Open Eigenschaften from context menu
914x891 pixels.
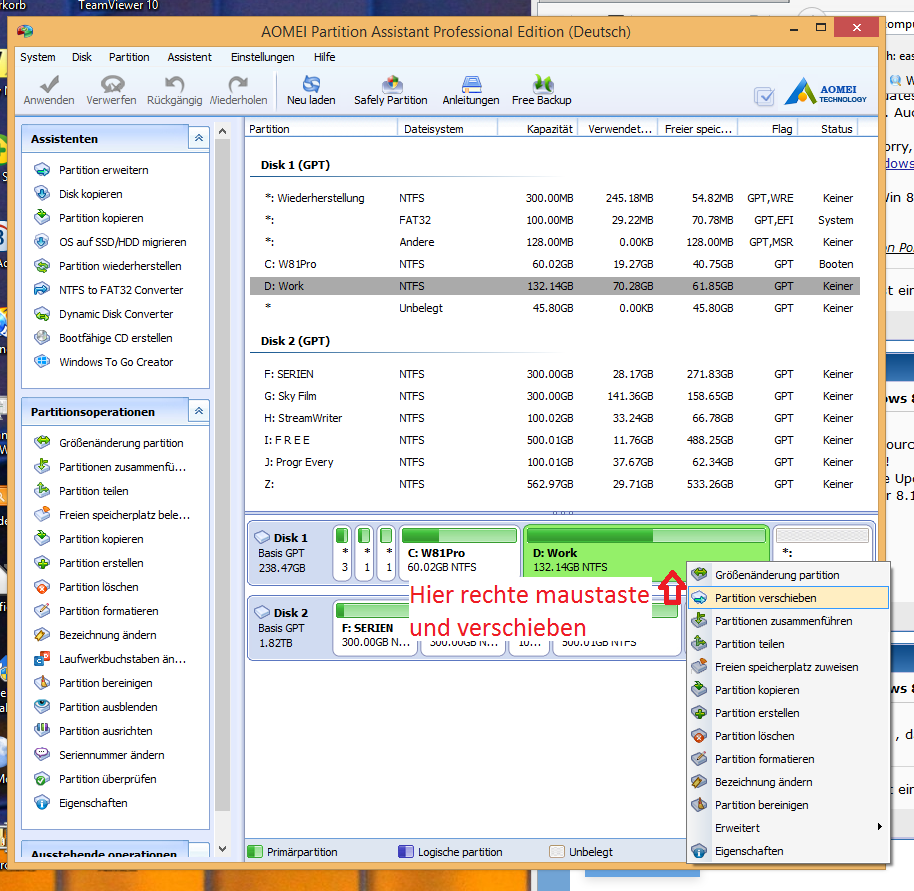coord(789,851)
